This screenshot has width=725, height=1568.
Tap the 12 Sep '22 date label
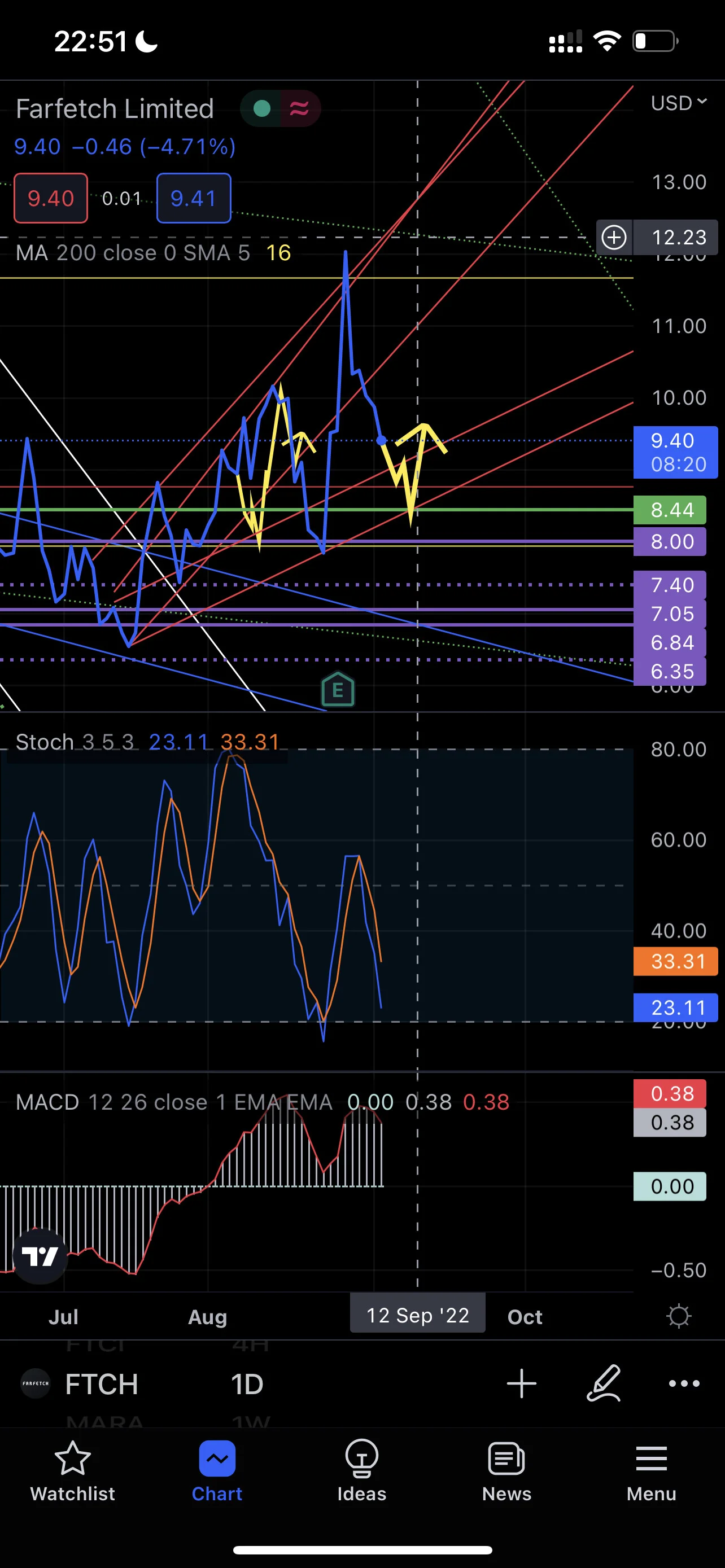coord(418,1315)
